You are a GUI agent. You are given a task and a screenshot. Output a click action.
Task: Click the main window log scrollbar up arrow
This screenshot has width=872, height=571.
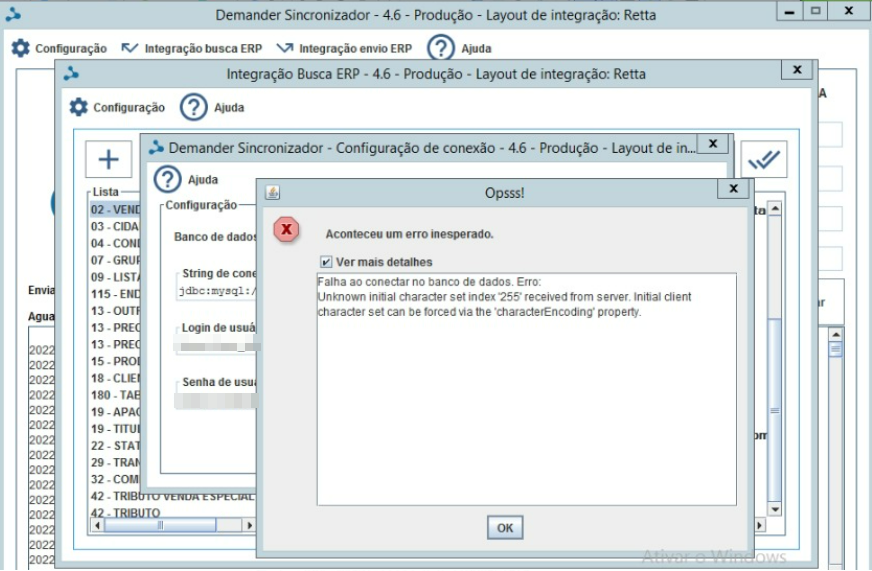[x=835, y=334]
